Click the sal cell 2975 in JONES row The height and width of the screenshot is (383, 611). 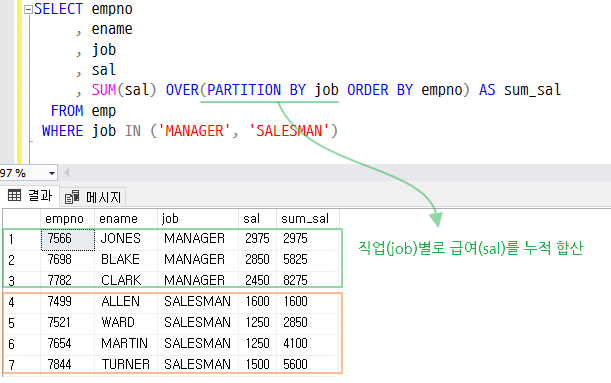257,239
